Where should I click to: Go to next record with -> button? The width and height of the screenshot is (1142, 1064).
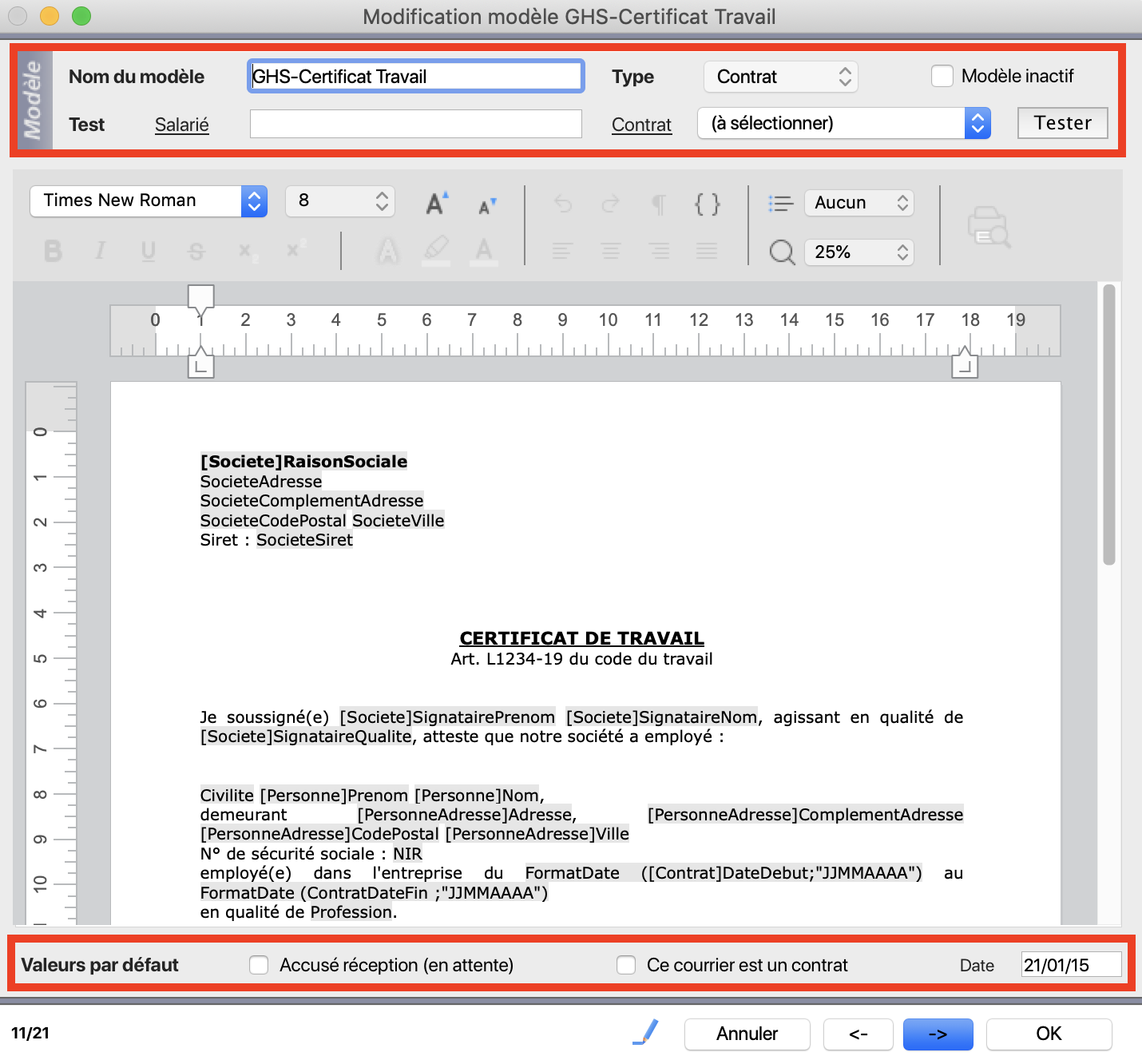(938, 1034)
